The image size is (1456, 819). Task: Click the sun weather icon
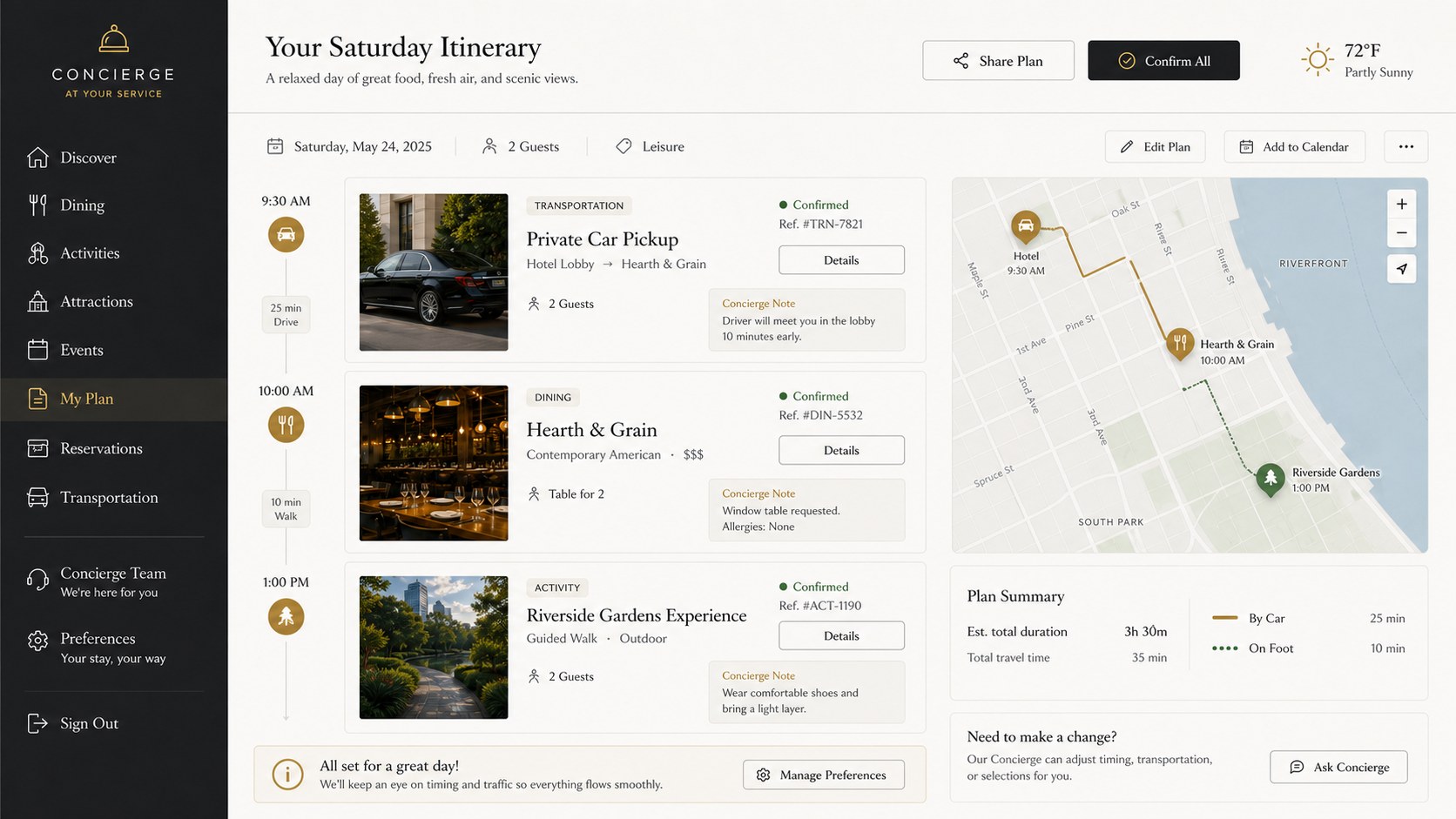point(1318,60)
